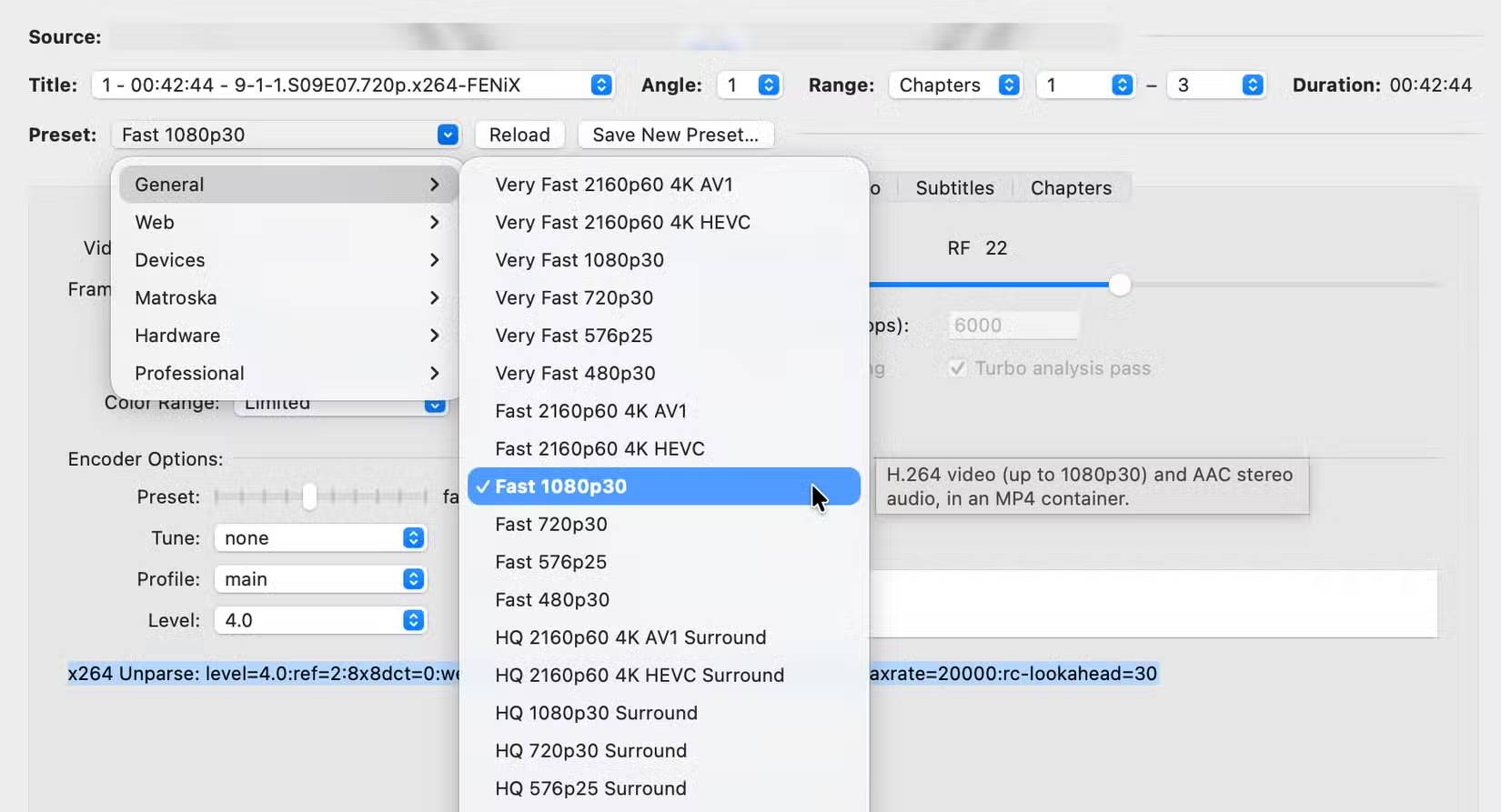Click the bitrate field showing 6000
Image resolution: width=1501 pixels, height=812 pixels.
(x=1012, y=326)
